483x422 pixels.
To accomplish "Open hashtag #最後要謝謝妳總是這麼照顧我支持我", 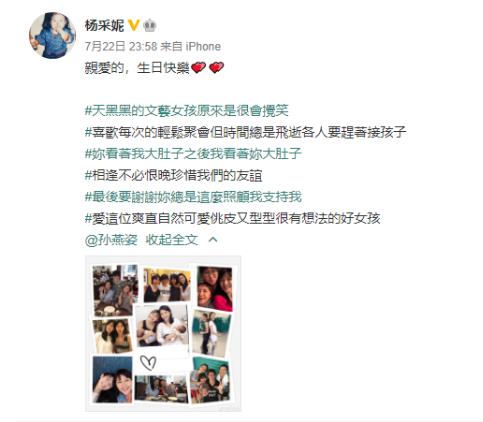I will pyautogui.click(x=193, y=197).
